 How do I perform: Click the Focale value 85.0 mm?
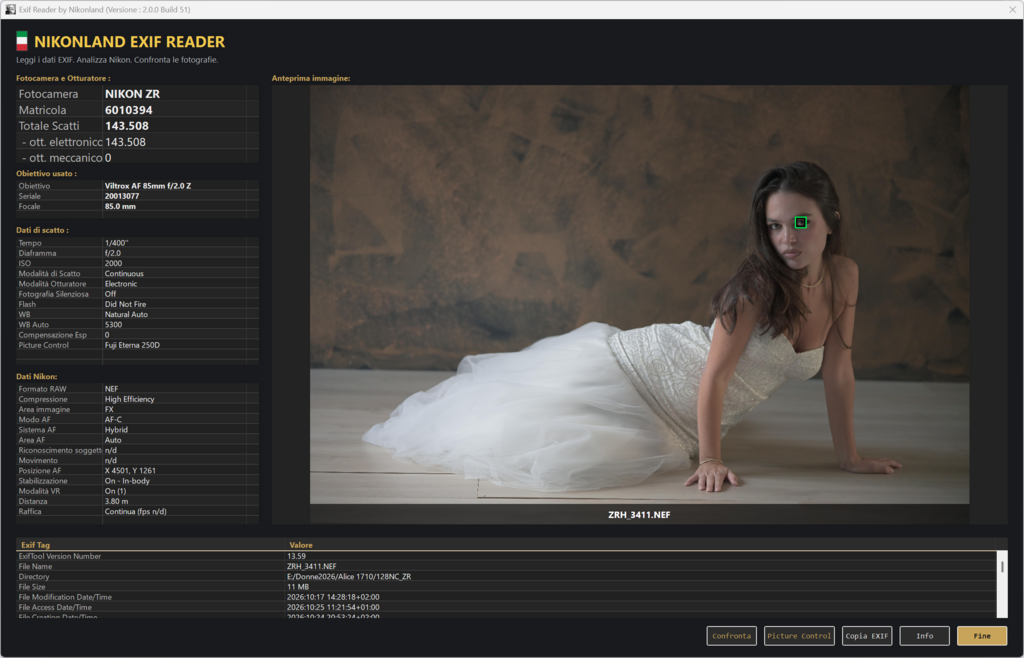click(x=120, y=206)
